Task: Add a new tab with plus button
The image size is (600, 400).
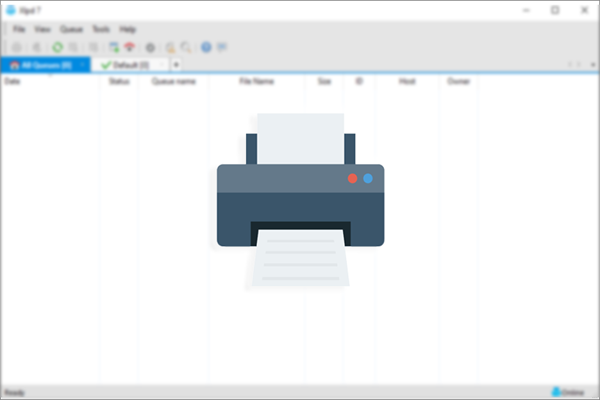Action: (176, 64)
